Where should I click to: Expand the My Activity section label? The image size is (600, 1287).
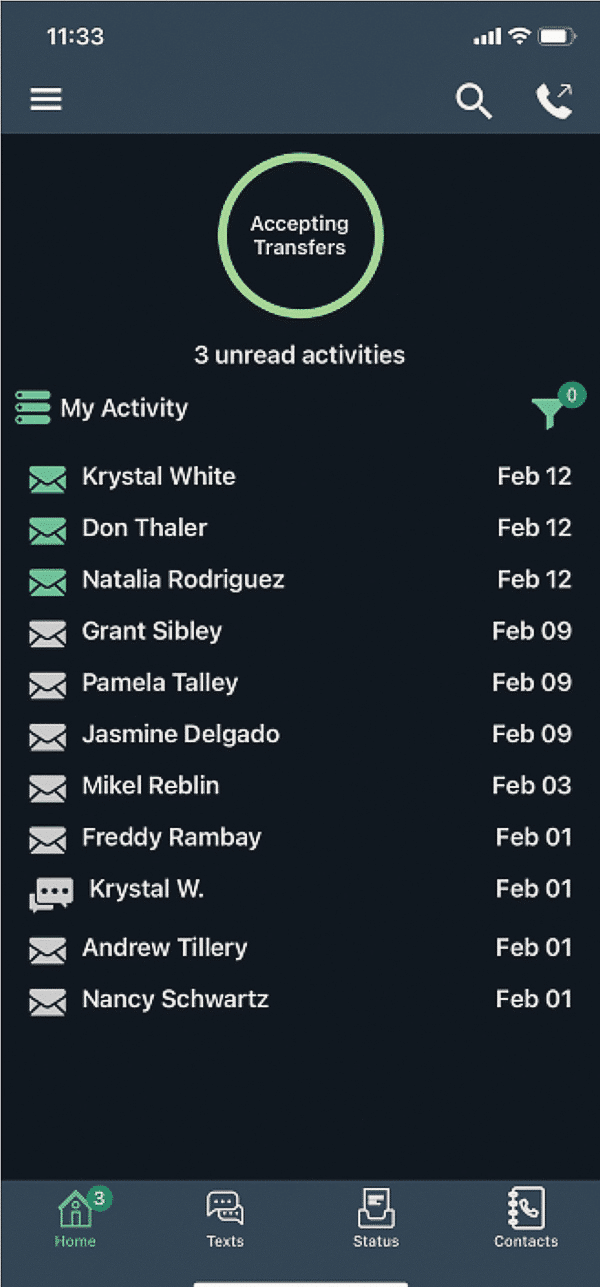coord(124,408)
